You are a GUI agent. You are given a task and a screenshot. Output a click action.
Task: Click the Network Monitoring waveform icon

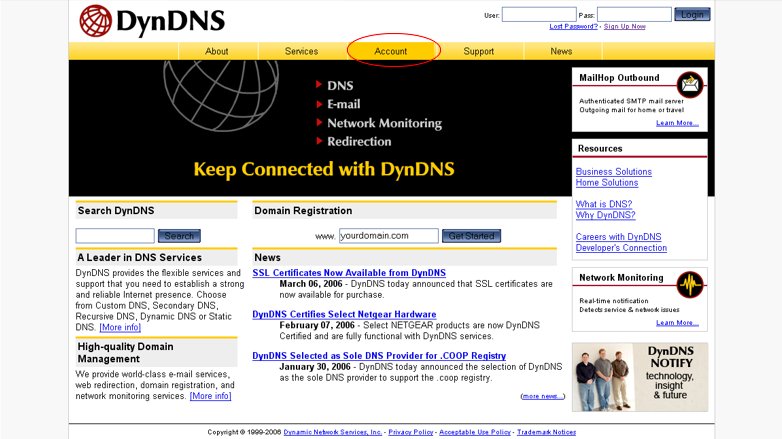pyautogui.click(x=690, y=285)
